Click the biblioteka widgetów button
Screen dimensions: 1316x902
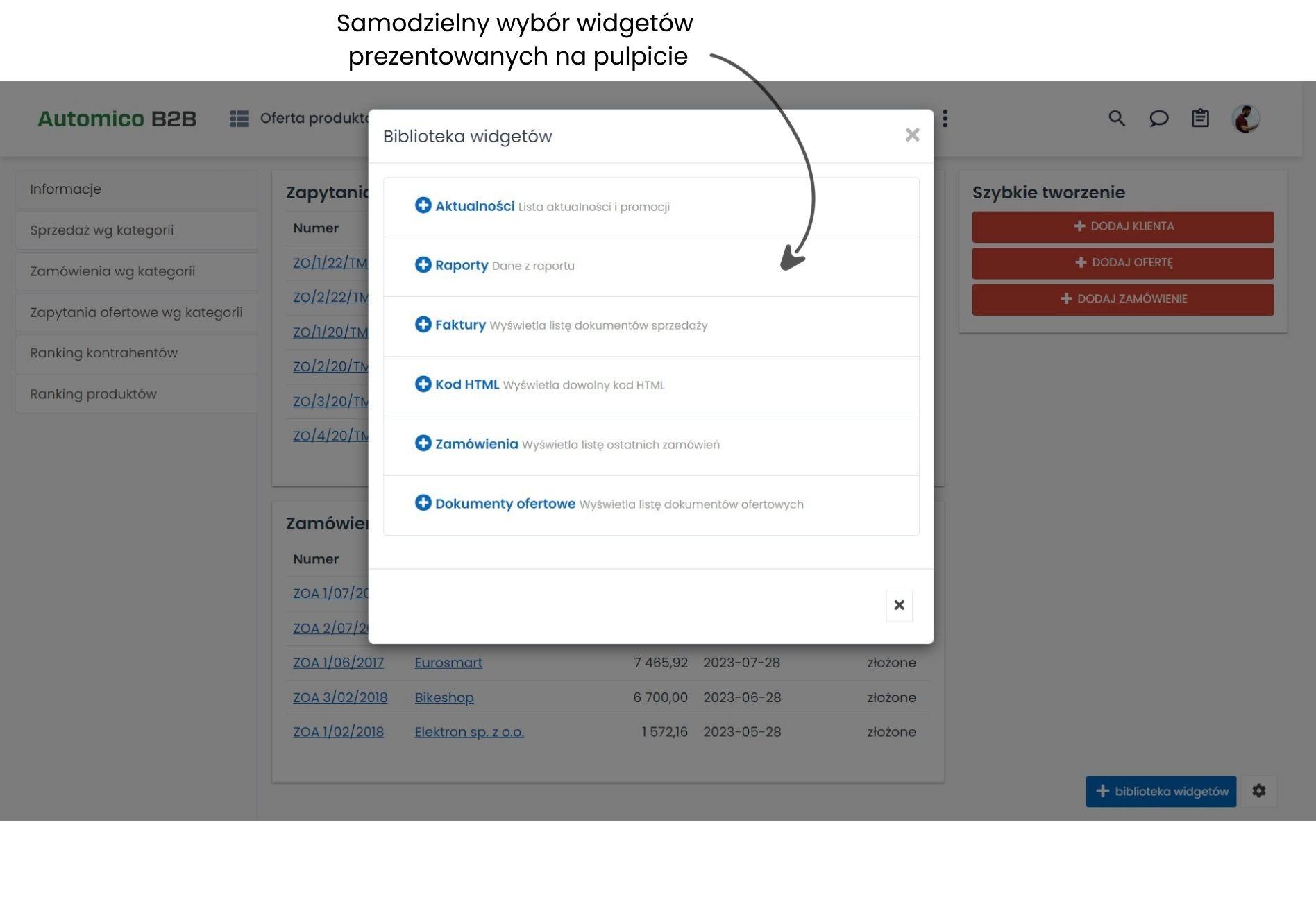[1161, 792]
